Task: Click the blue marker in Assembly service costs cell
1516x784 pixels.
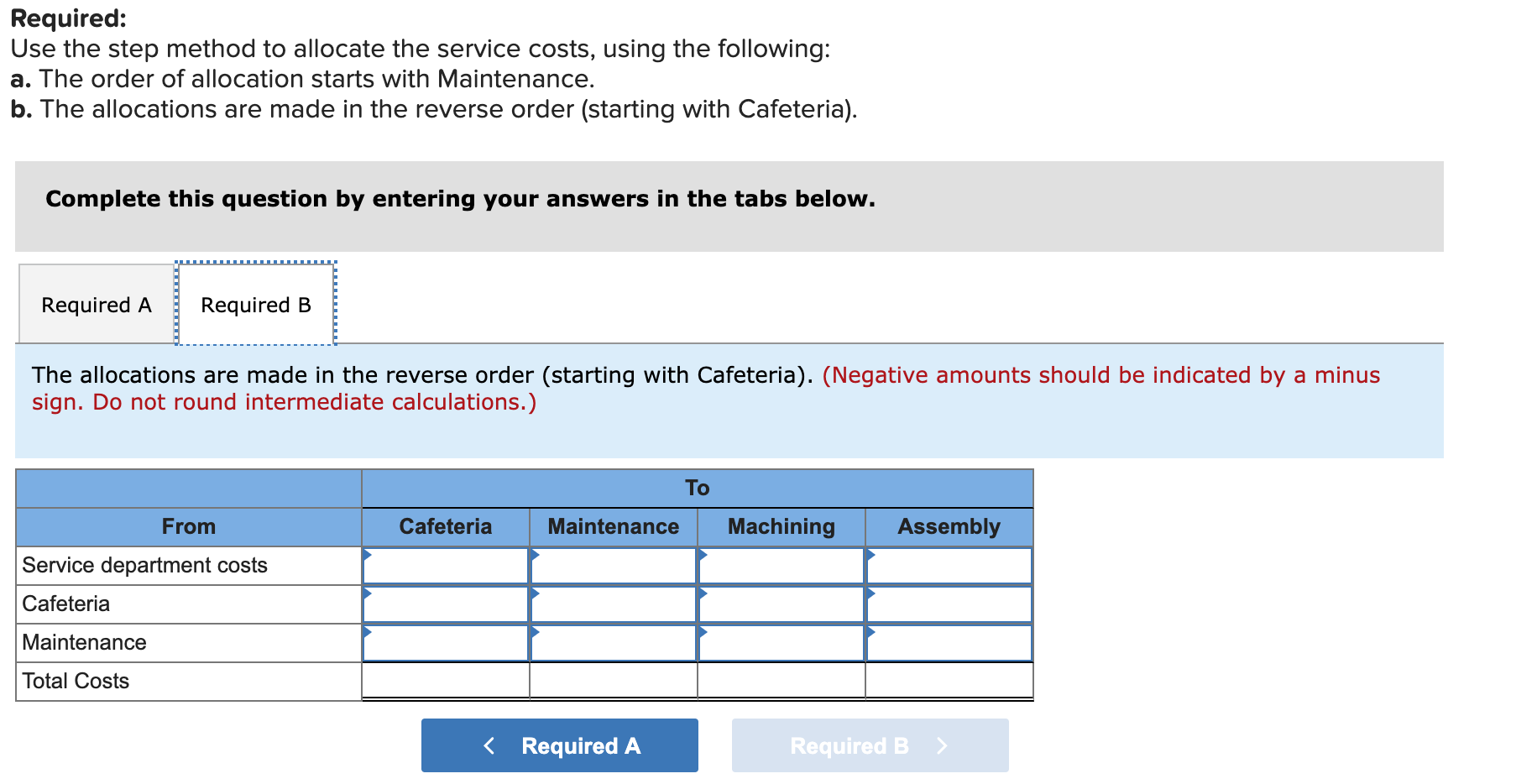Action: (x=870, y=556)
